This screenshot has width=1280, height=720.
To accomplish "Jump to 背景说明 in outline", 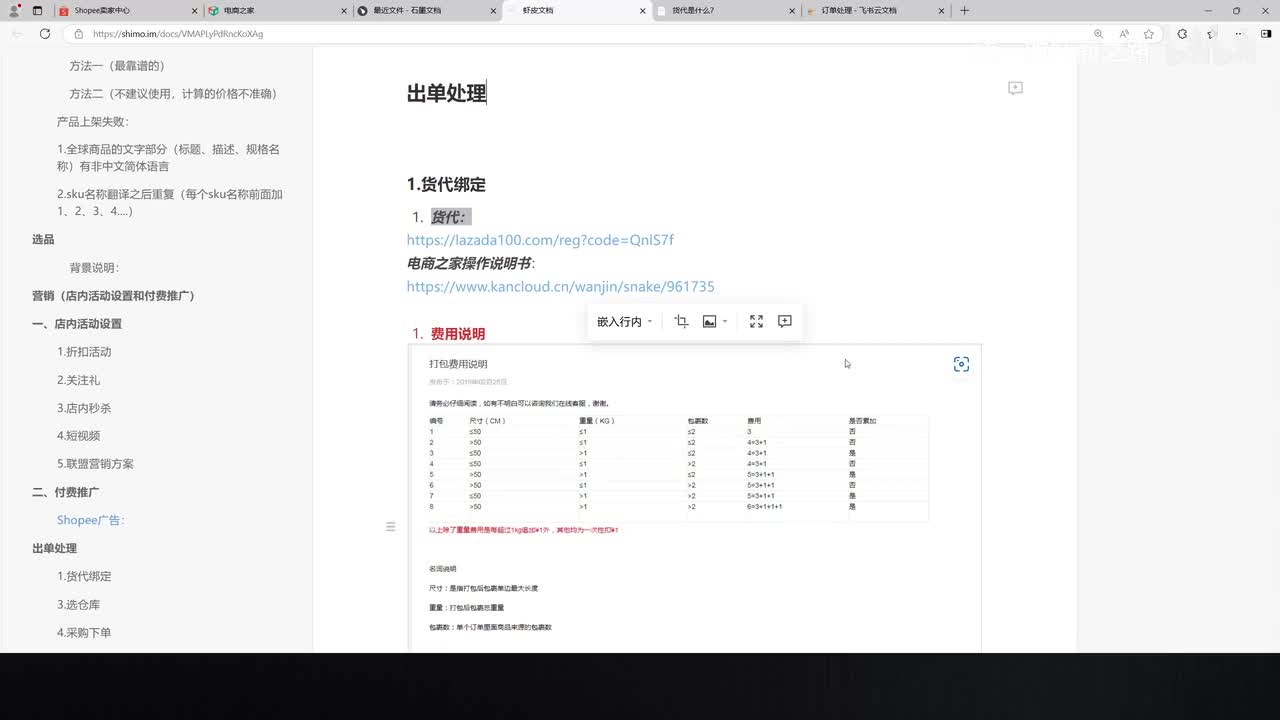I will point(94,268).
